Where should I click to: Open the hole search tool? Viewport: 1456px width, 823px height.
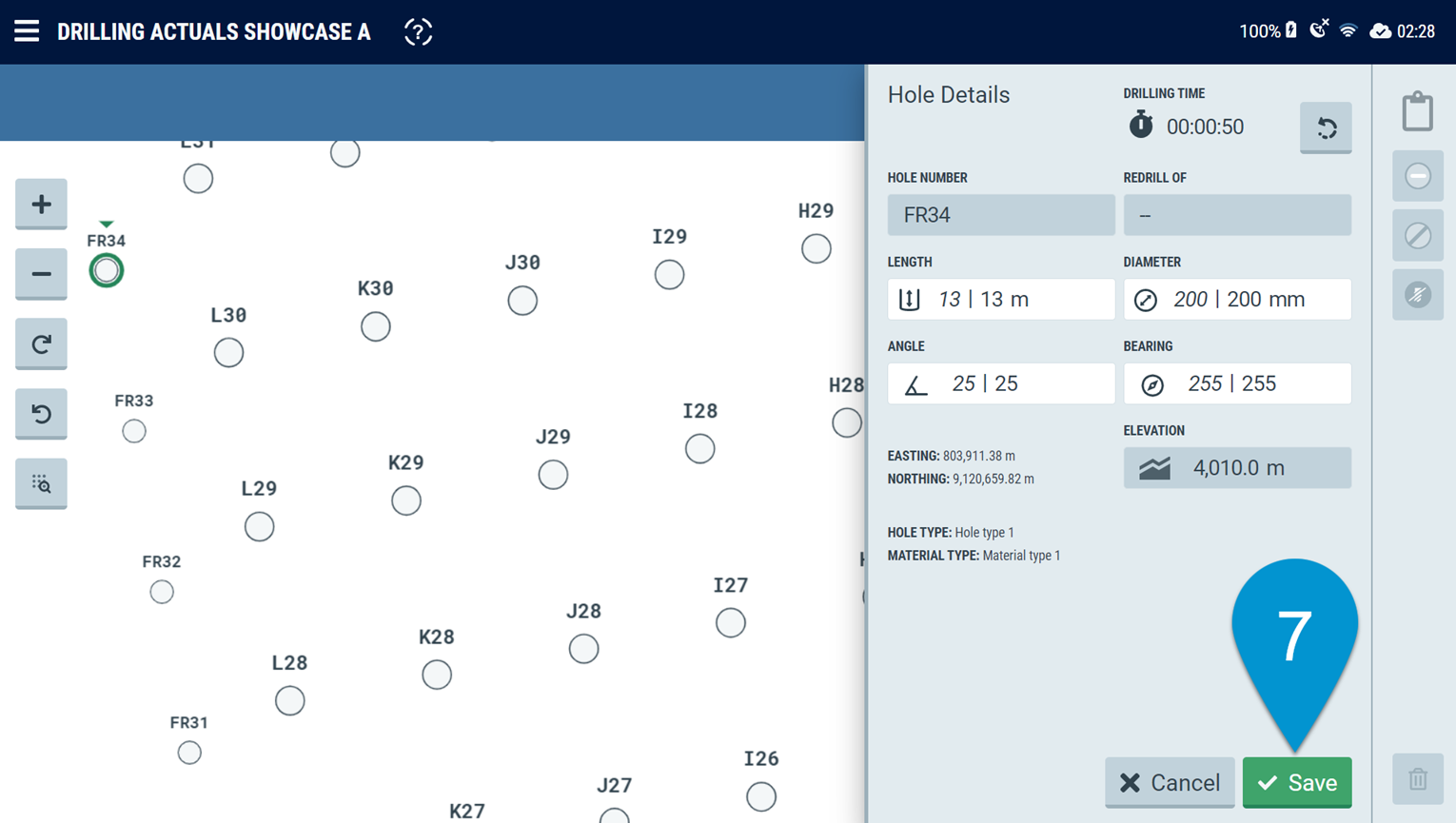click(x=41, y=483)
